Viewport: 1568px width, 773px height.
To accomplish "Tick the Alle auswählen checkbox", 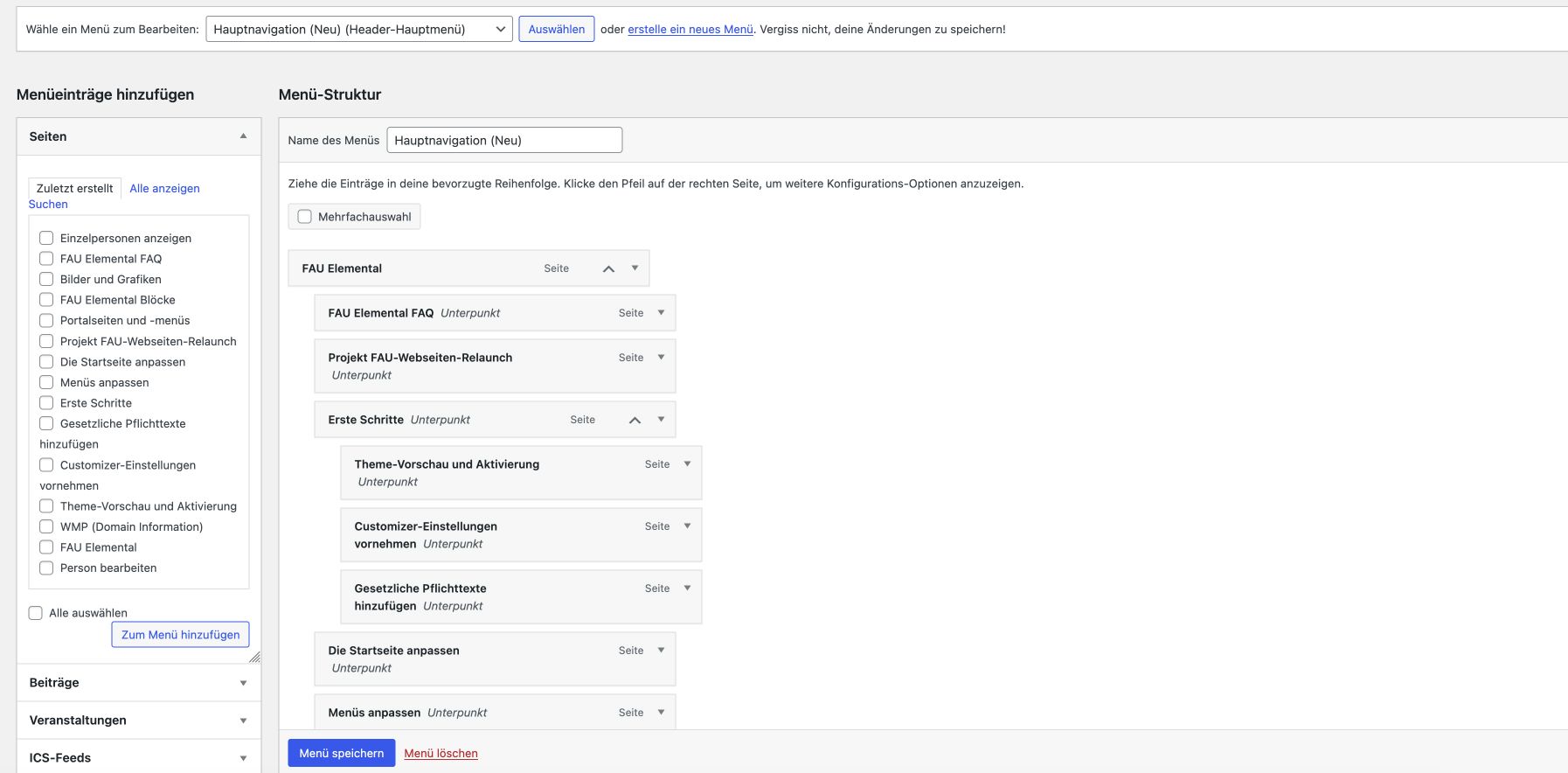I will [x=36, y=613].
